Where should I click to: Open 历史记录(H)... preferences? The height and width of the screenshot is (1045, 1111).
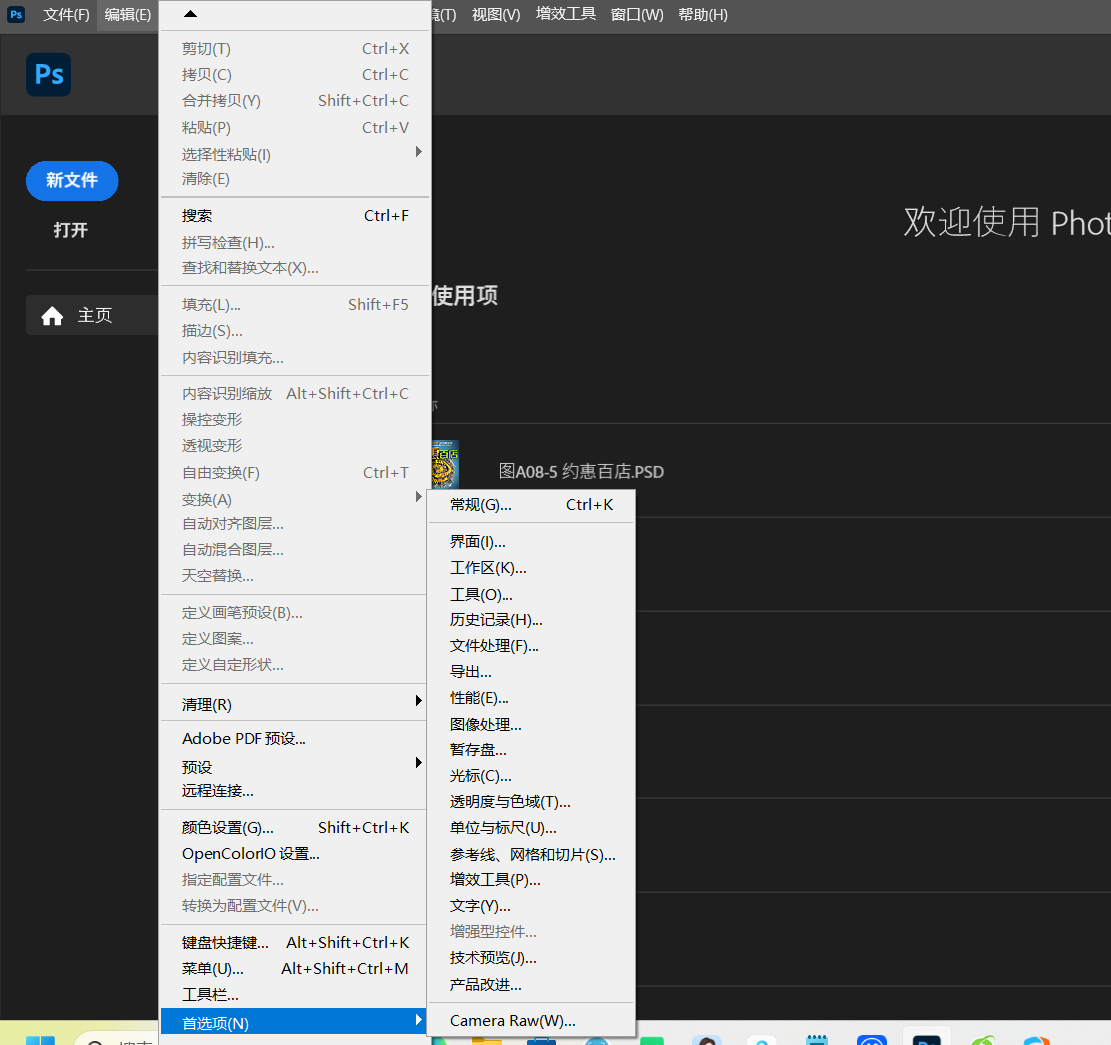(x=531, y=620)
